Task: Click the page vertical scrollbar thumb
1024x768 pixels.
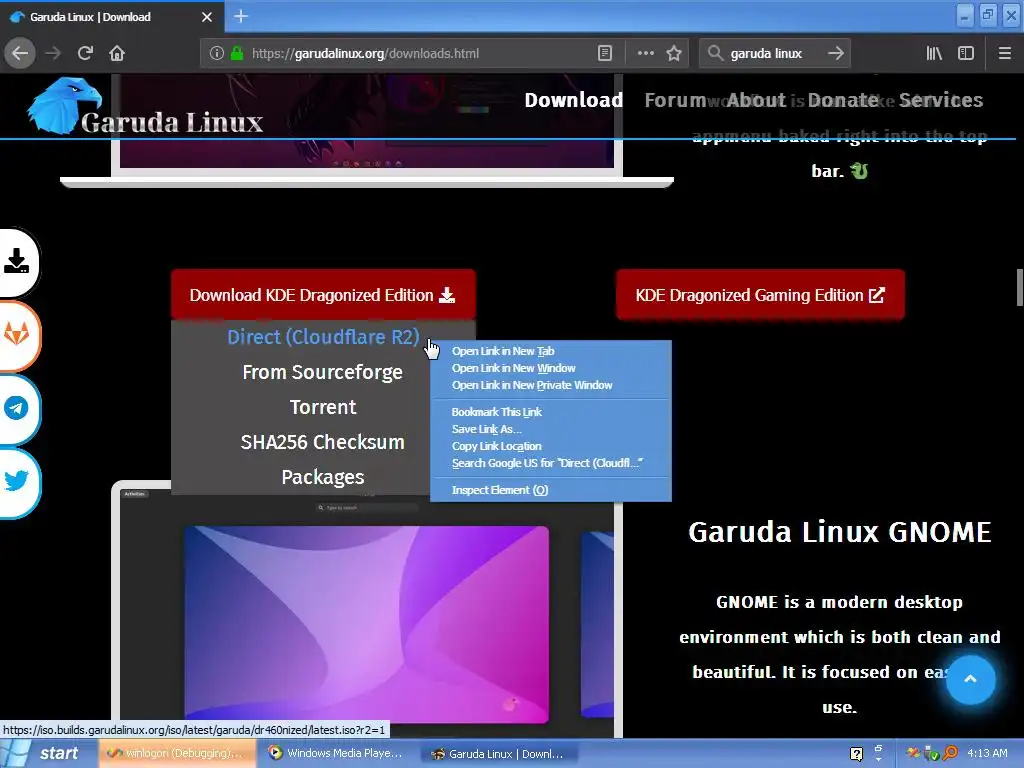Action: [1019, 286]
